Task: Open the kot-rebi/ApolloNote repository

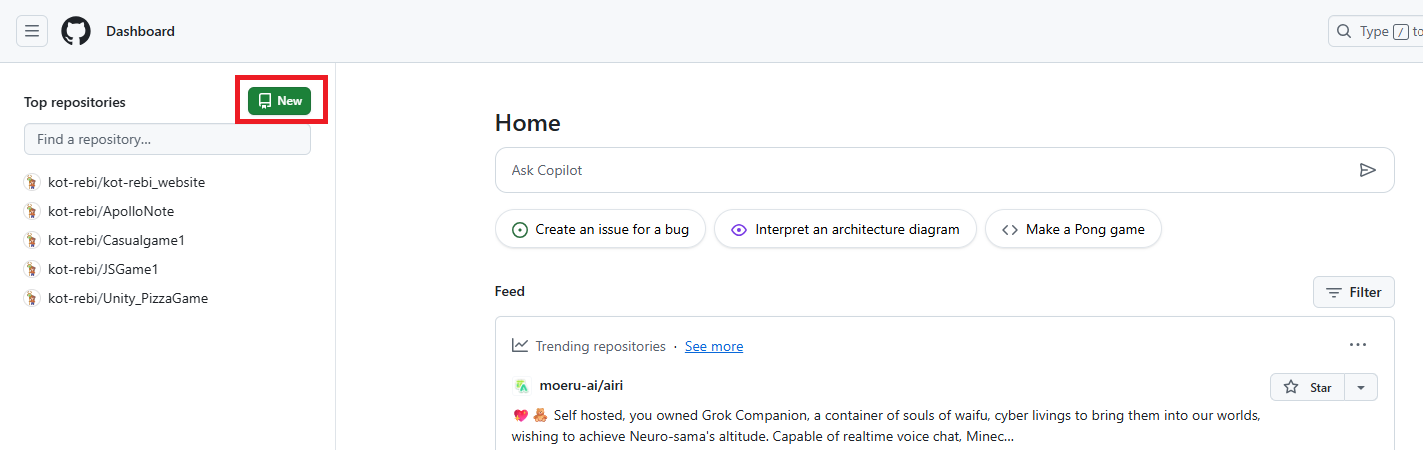Action: pos(111,211)
